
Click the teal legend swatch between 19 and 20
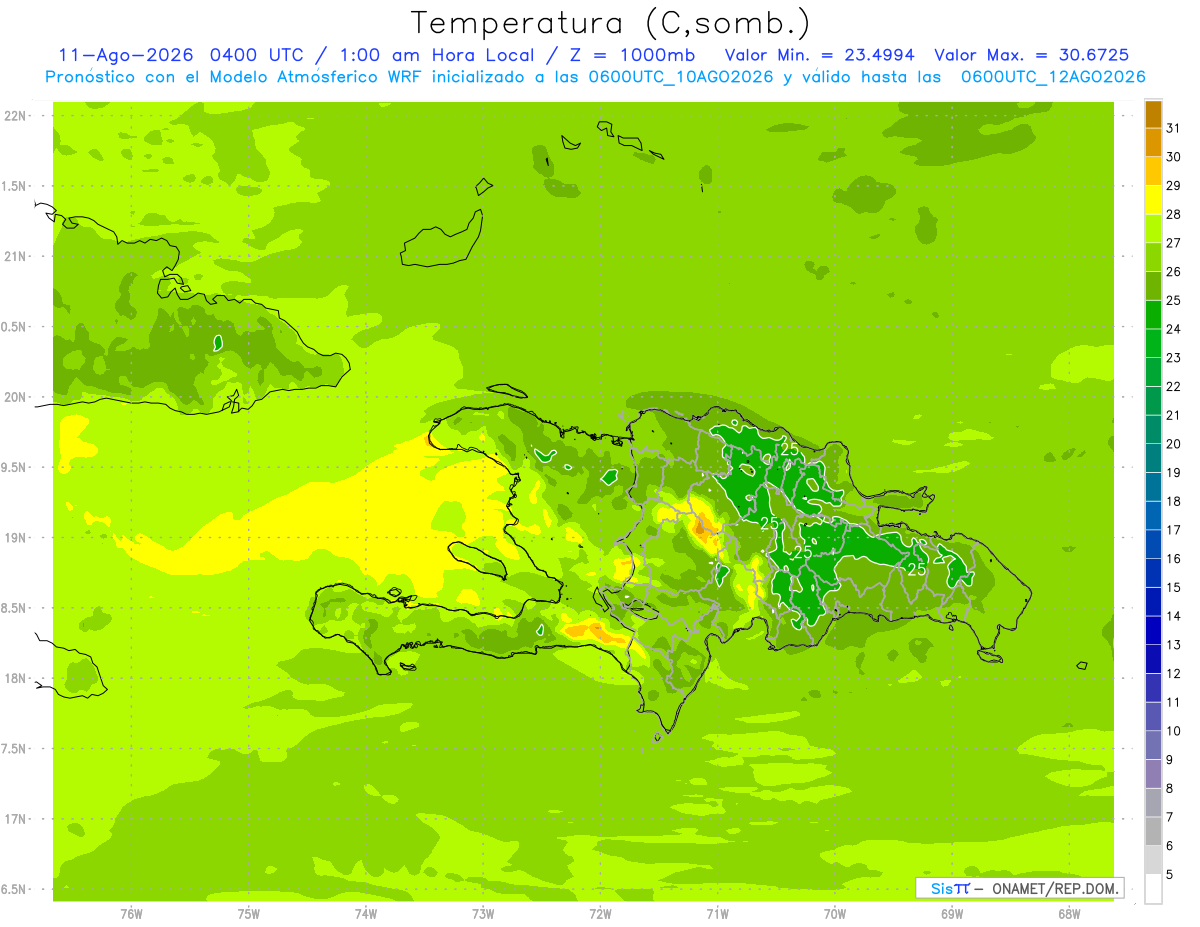[1153, 458]
